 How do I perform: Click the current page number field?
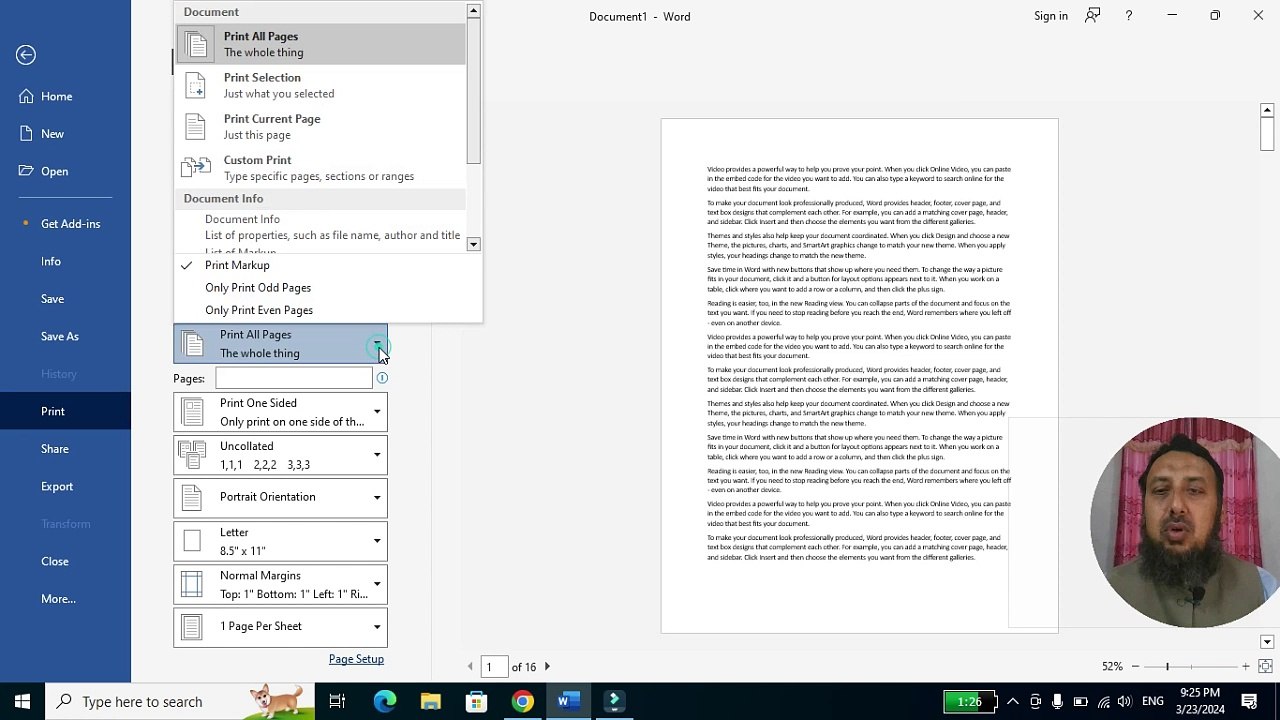point(492,666)
